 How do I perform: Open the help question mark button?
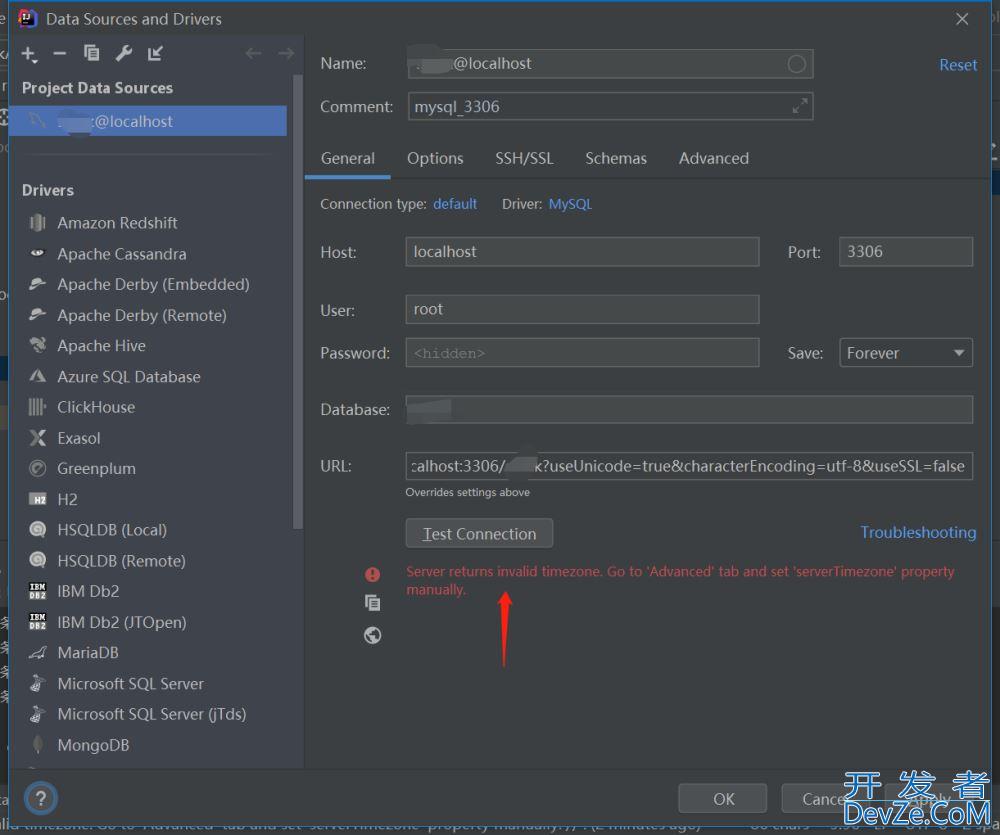coord(41,798)
